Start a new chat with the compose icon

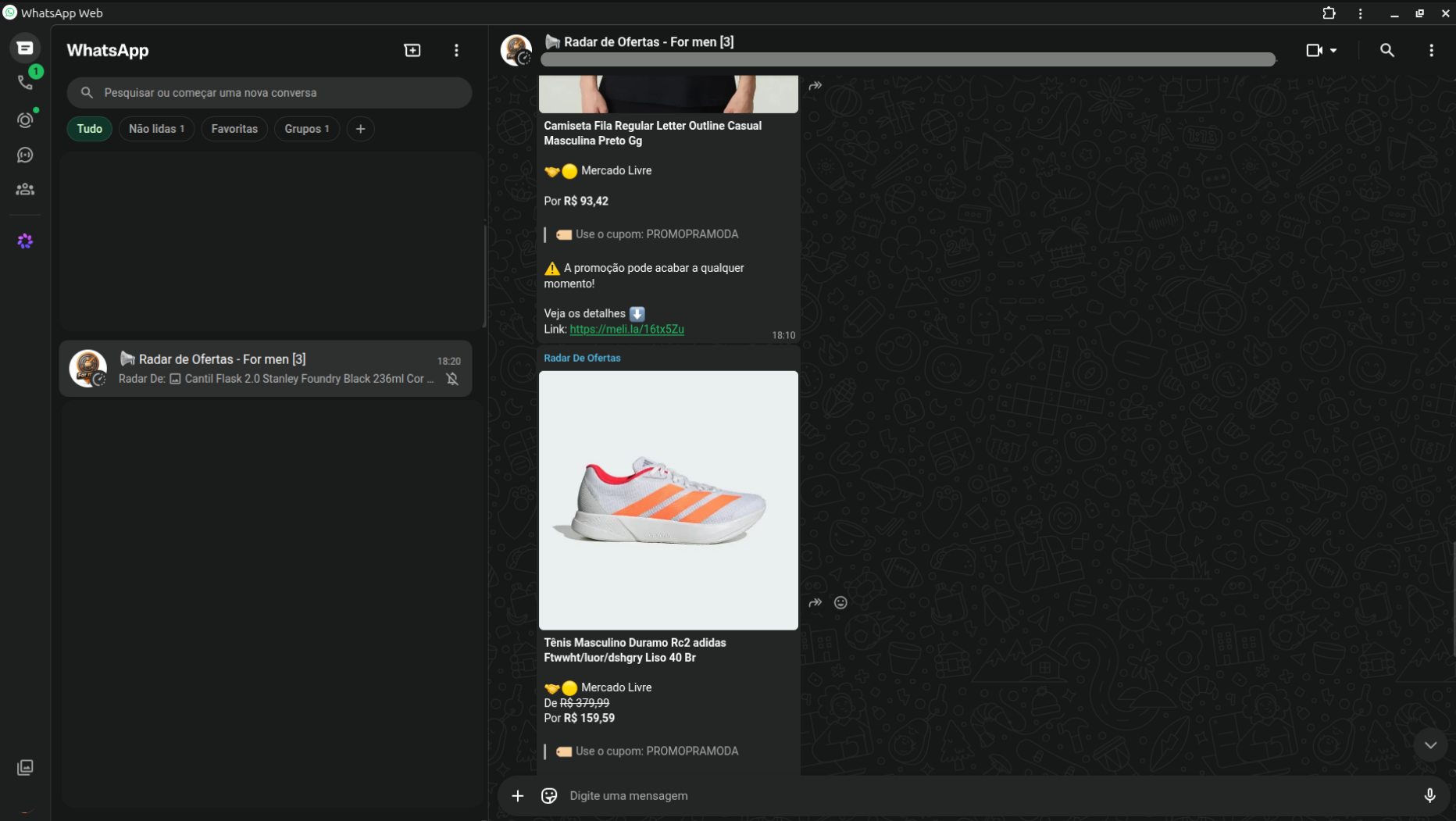click(412, 50)
